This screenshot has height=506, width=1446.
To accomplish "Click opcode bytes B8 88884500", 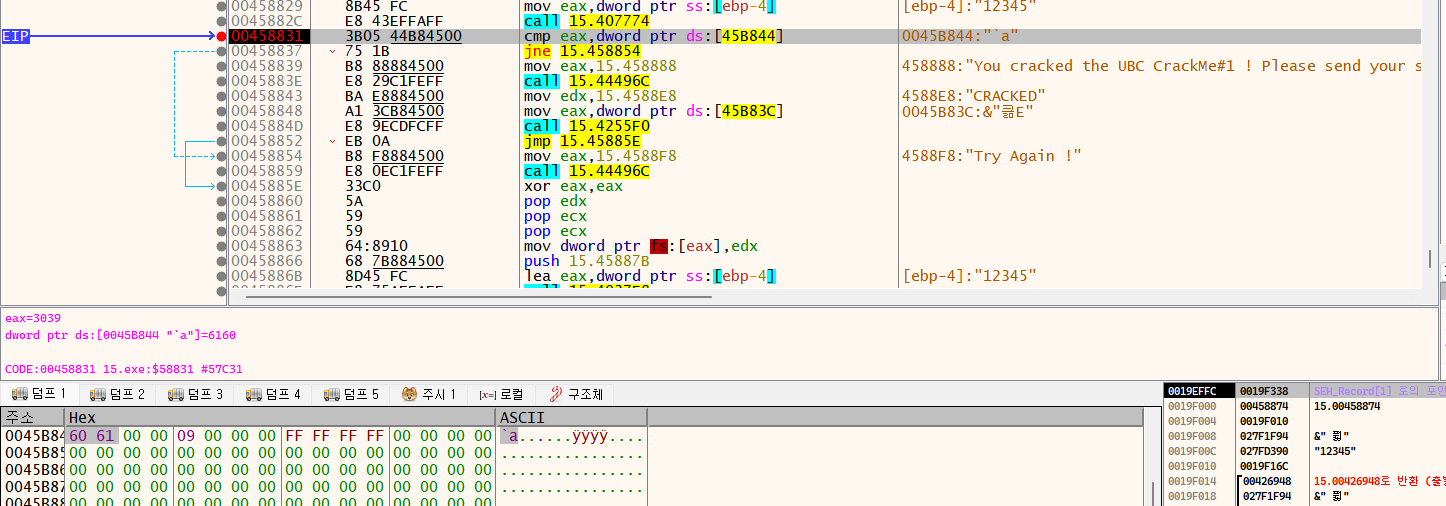I will click(x=394, y=66).
